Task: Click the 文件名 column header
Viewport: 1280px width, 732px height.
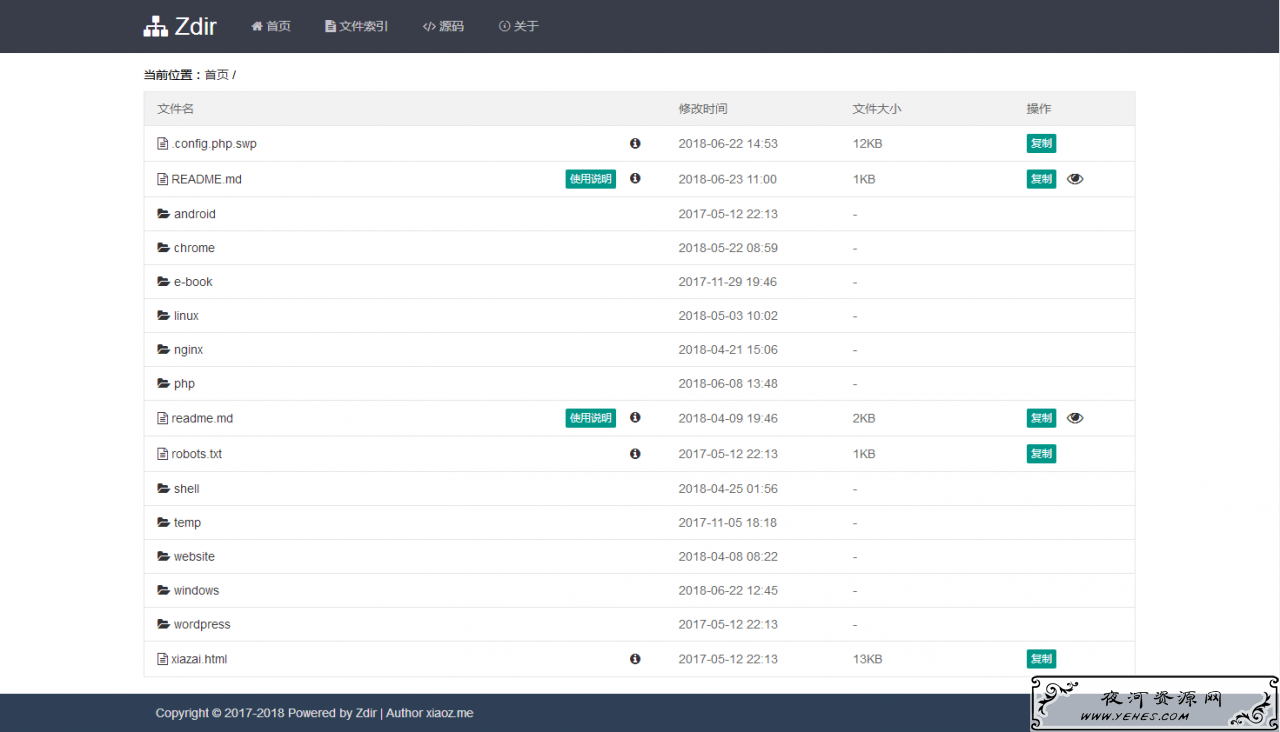Action: pos(175,109)
